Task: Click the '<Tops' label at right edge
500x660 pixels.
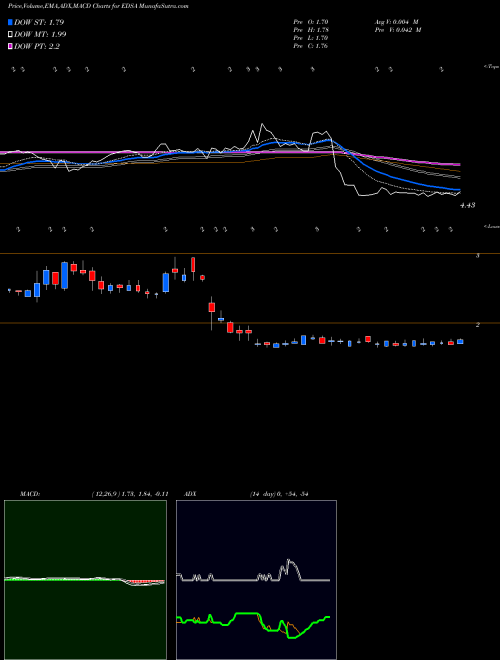Action: point(492,67)
